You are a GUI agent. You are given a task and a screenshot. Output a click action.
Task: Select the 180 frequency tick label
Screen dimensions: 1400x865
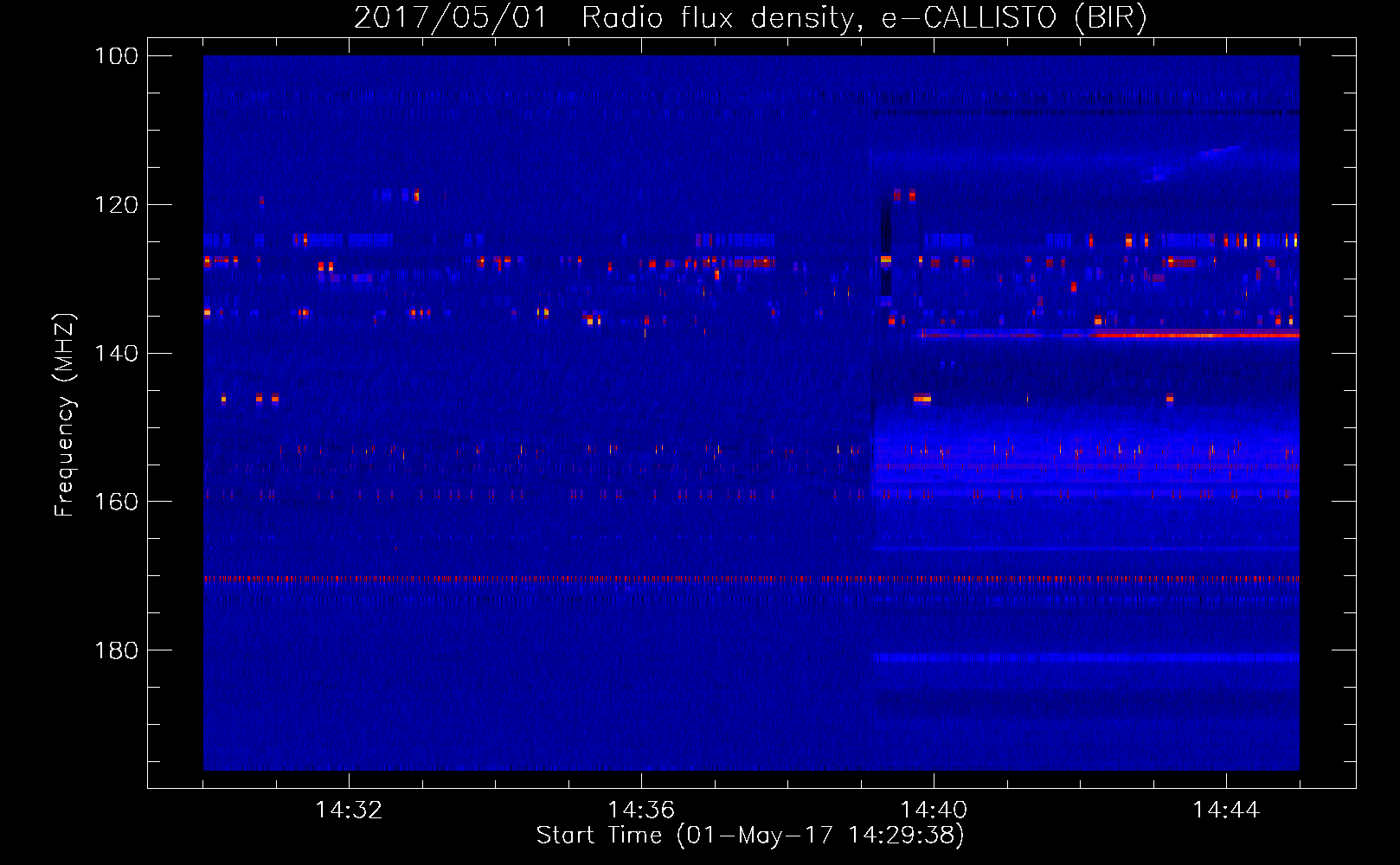point(117,650)
